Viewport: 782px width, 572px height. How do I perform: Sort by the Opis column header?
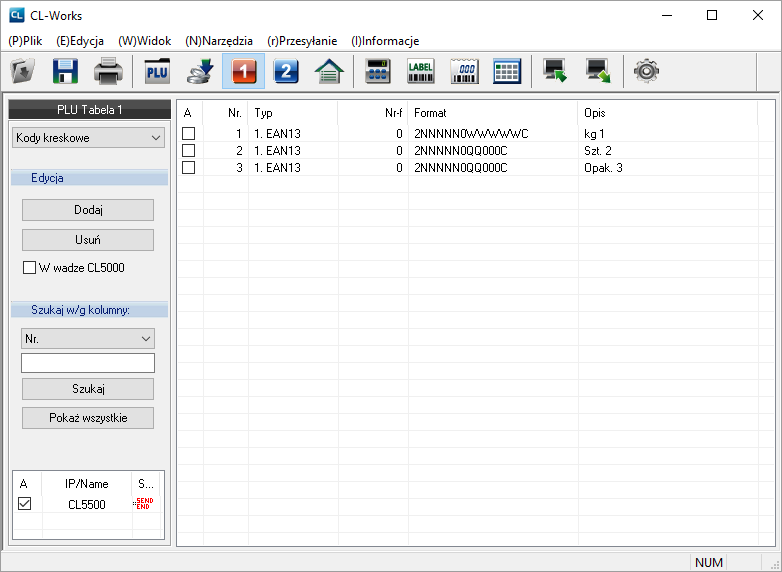(x=668, y=113)
